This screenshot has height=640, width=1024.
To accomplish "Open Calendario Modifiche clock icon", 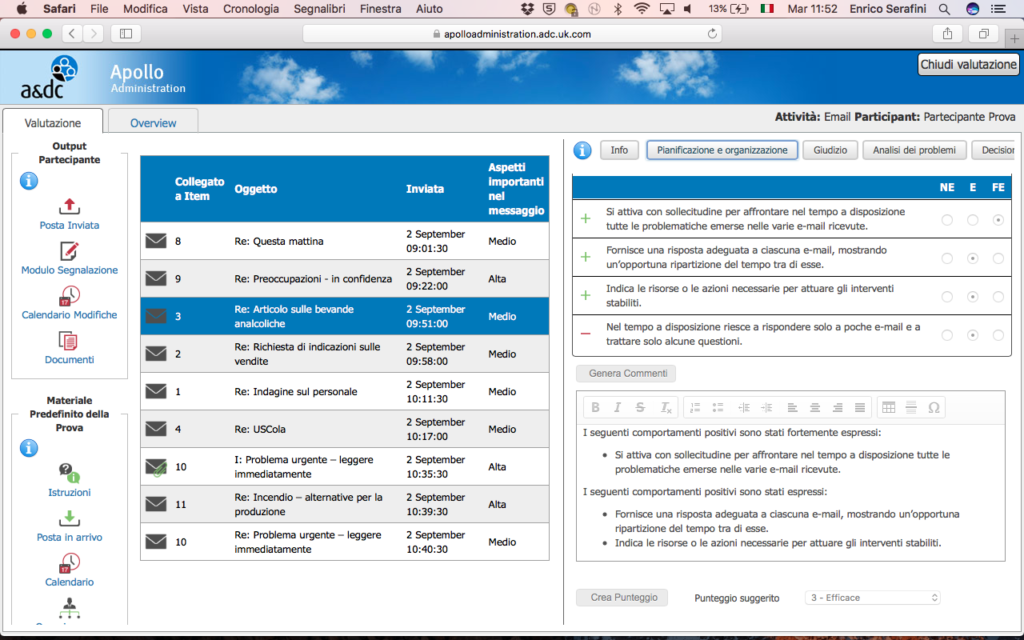I will click(69, 296).
